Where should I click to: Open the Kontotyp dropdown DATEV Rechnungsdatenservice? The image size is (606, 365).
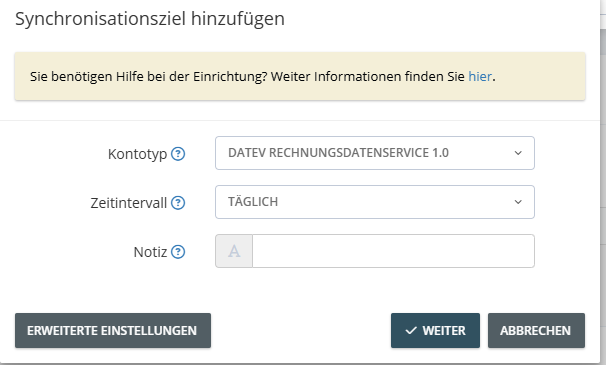(375, 153)
